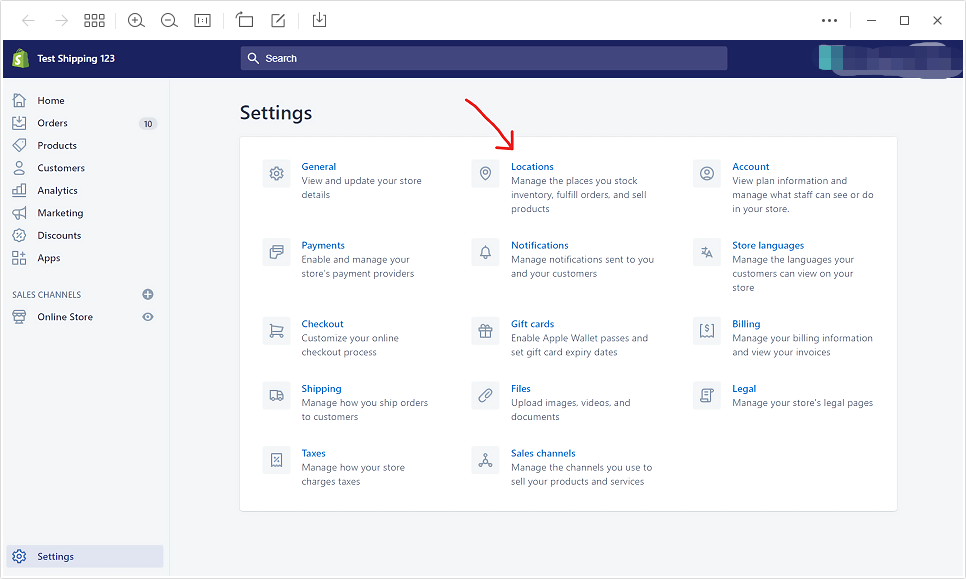
Task: Click the Sales channels network icon
Action: 485,460
